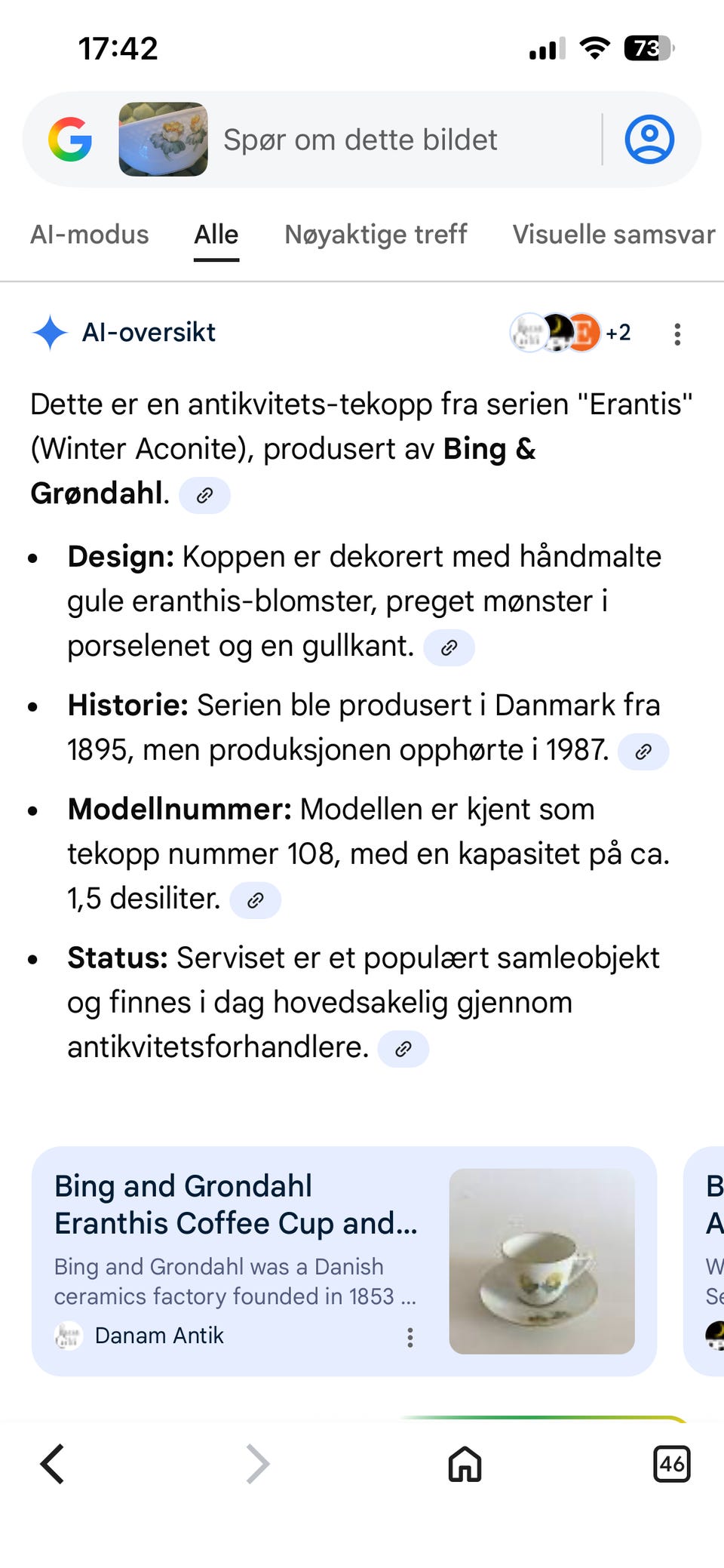Tap the Google logo icon
Image resolution: width=724 pixels, height=1568 pixels.
[x=70, y=140]
